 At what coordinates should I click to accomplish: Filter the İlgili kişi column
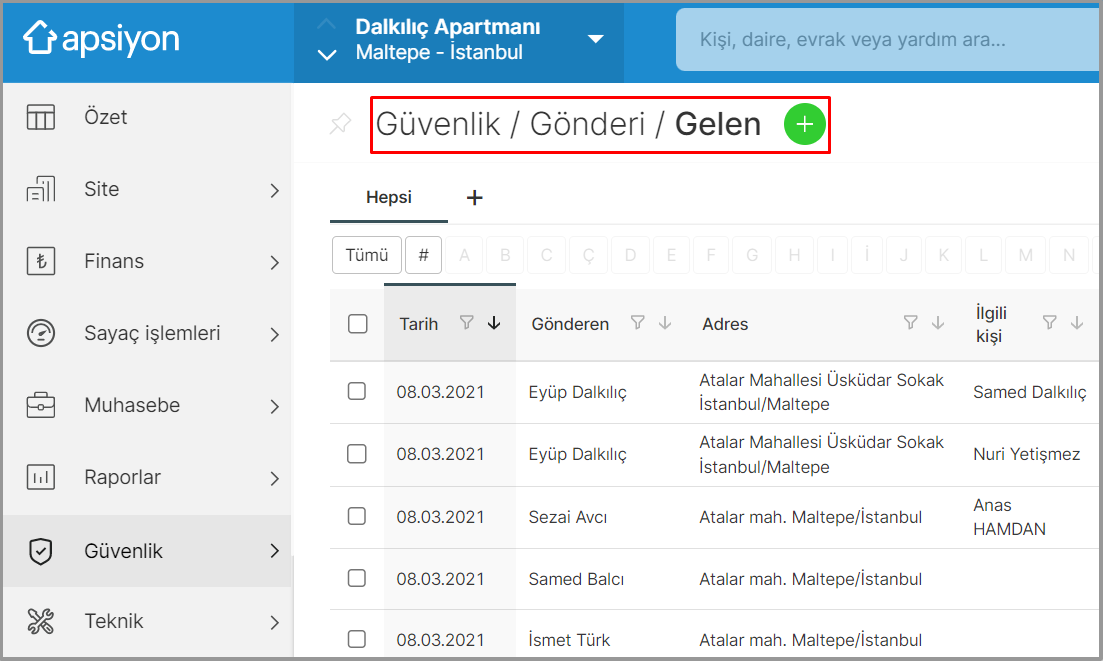[x=1050, y=323]
